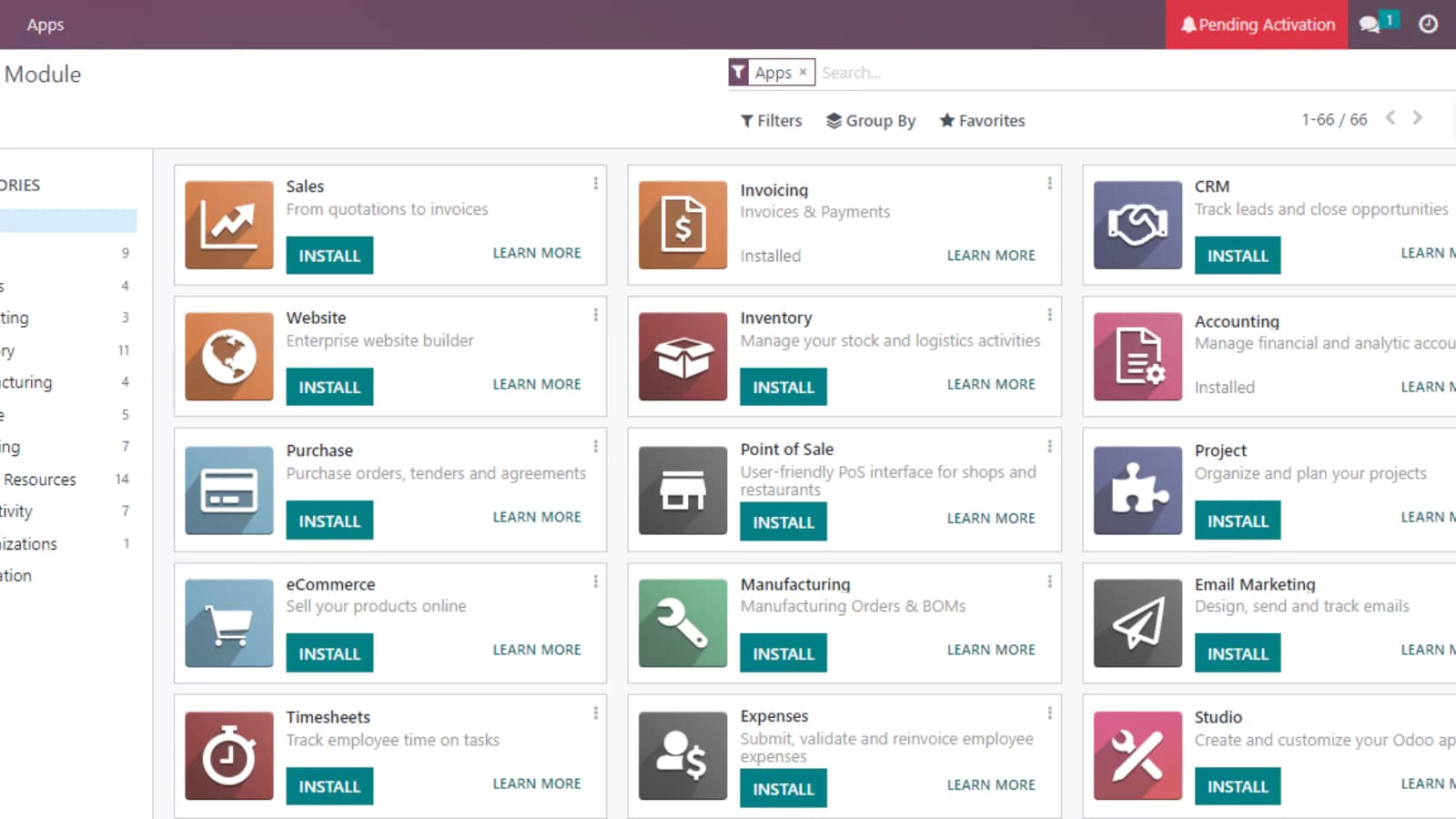Viewport: 1456px width, 819px height.
Task: Click the eCommerce shopping cart icon
Action: point(229,623)
